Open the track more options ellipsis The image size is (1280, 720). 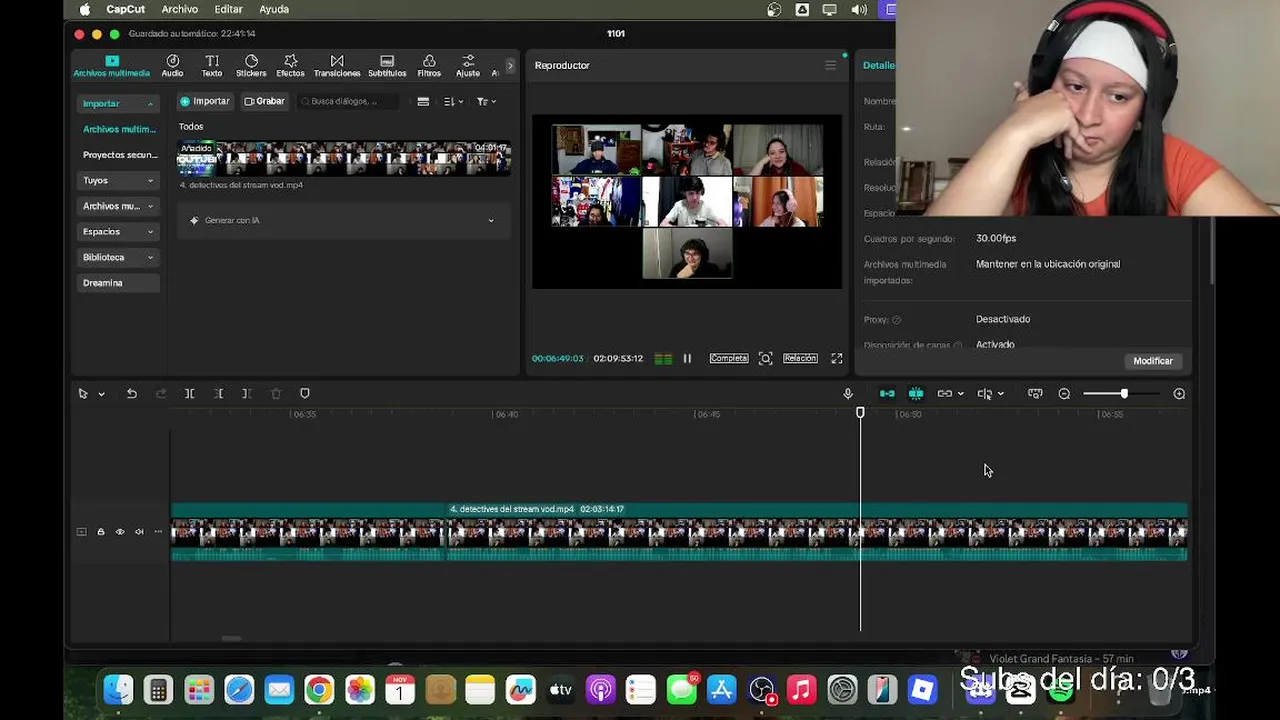click(x=158, y=532)
